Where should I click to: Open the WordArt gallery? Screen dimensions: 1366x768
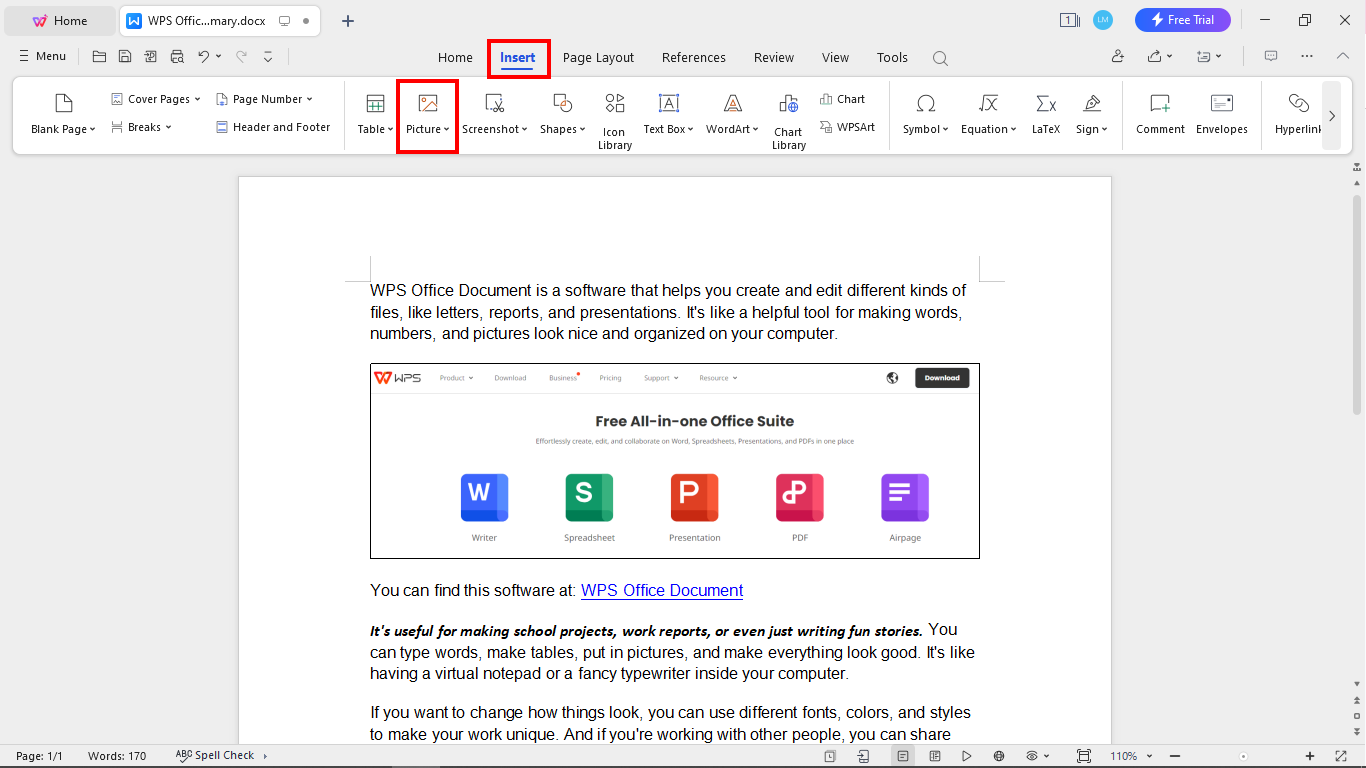[731, 113]
